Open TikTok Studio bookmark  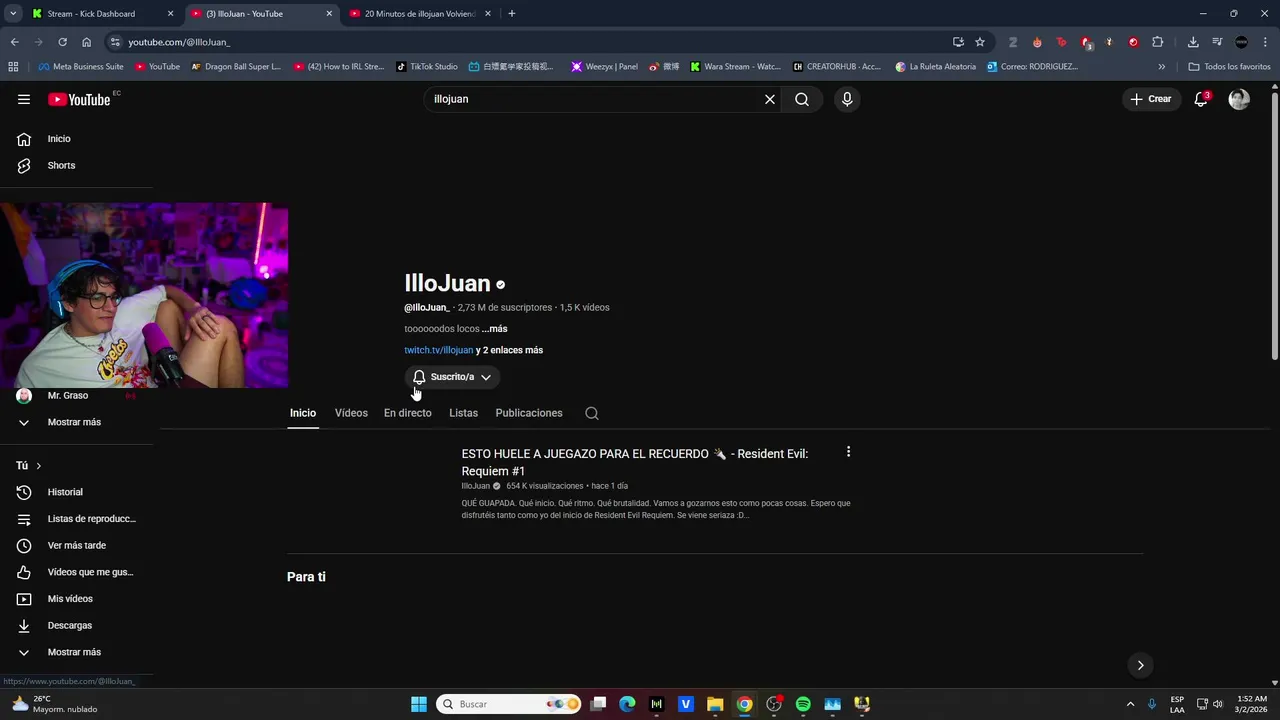tap(427, 67)
